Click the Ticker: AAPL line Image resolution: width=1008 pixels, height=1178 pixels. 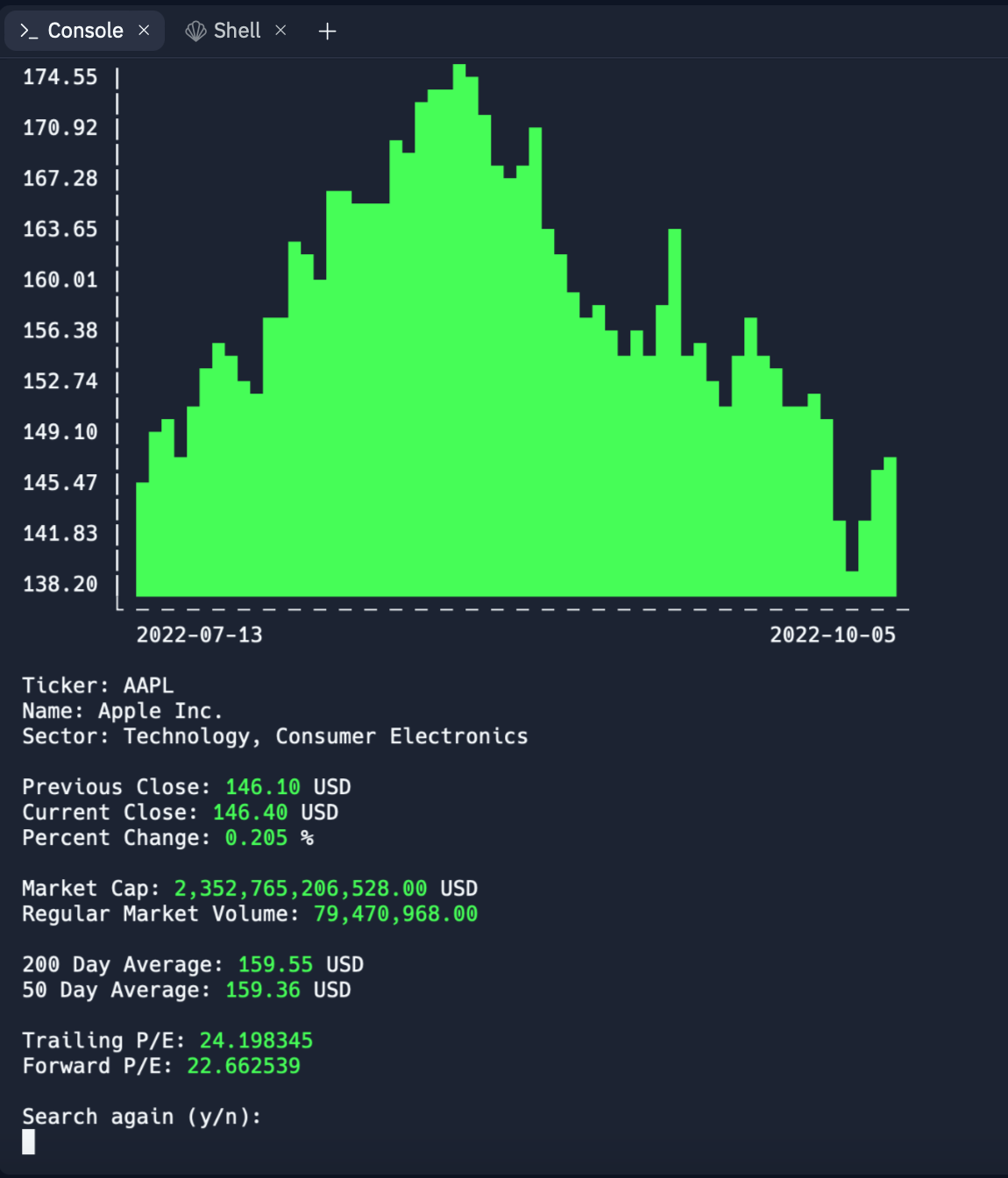click(97, 685)
